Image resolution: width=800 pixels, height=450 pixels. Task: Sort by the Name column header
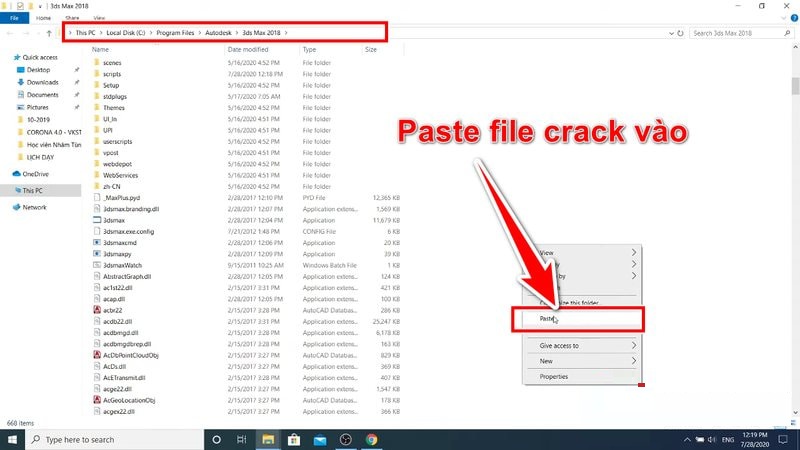(101, 49)
